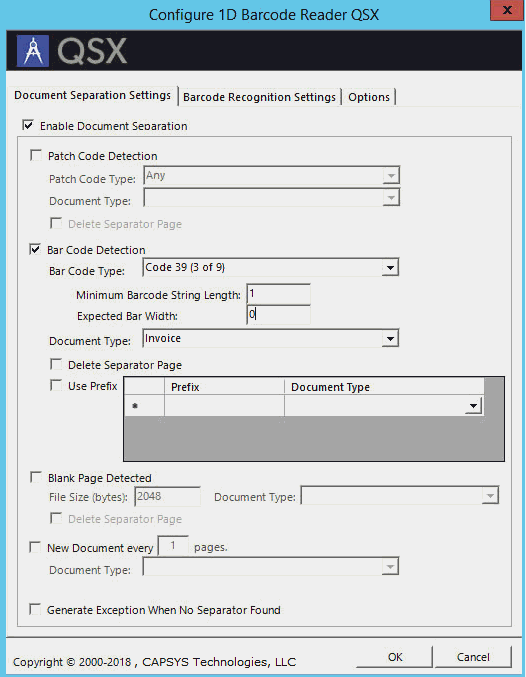
Task: Click the Cancel button
Action: pyautogui.click(x=473, y=657)
